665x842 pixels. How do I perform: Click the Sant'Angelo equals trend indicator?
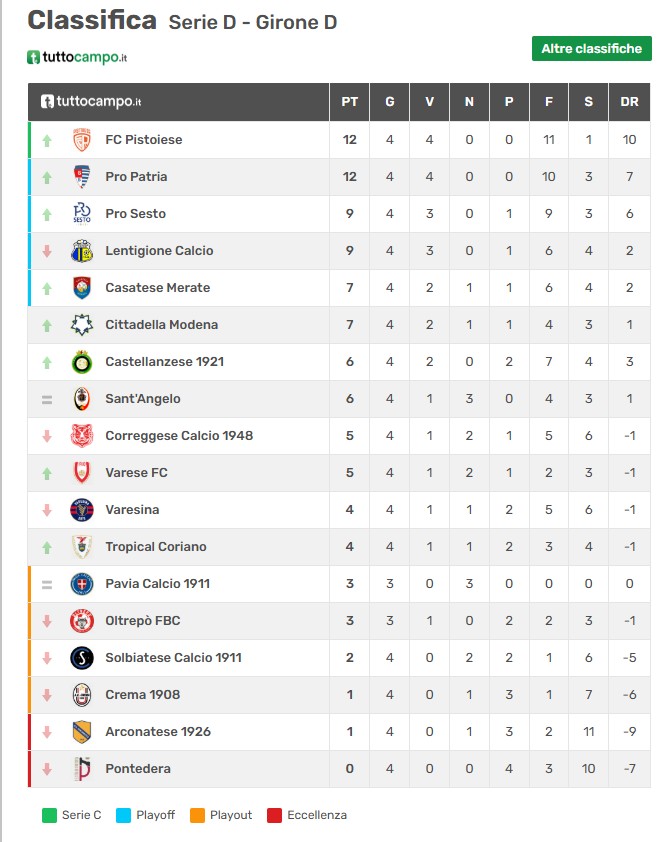47,399
